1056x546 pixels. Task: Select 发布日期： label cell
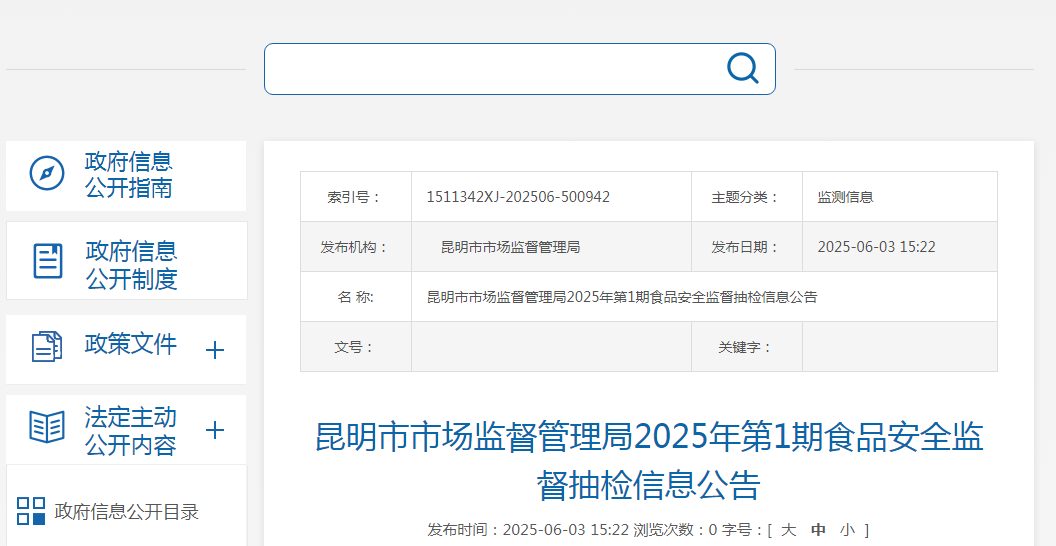click(746, 247)
